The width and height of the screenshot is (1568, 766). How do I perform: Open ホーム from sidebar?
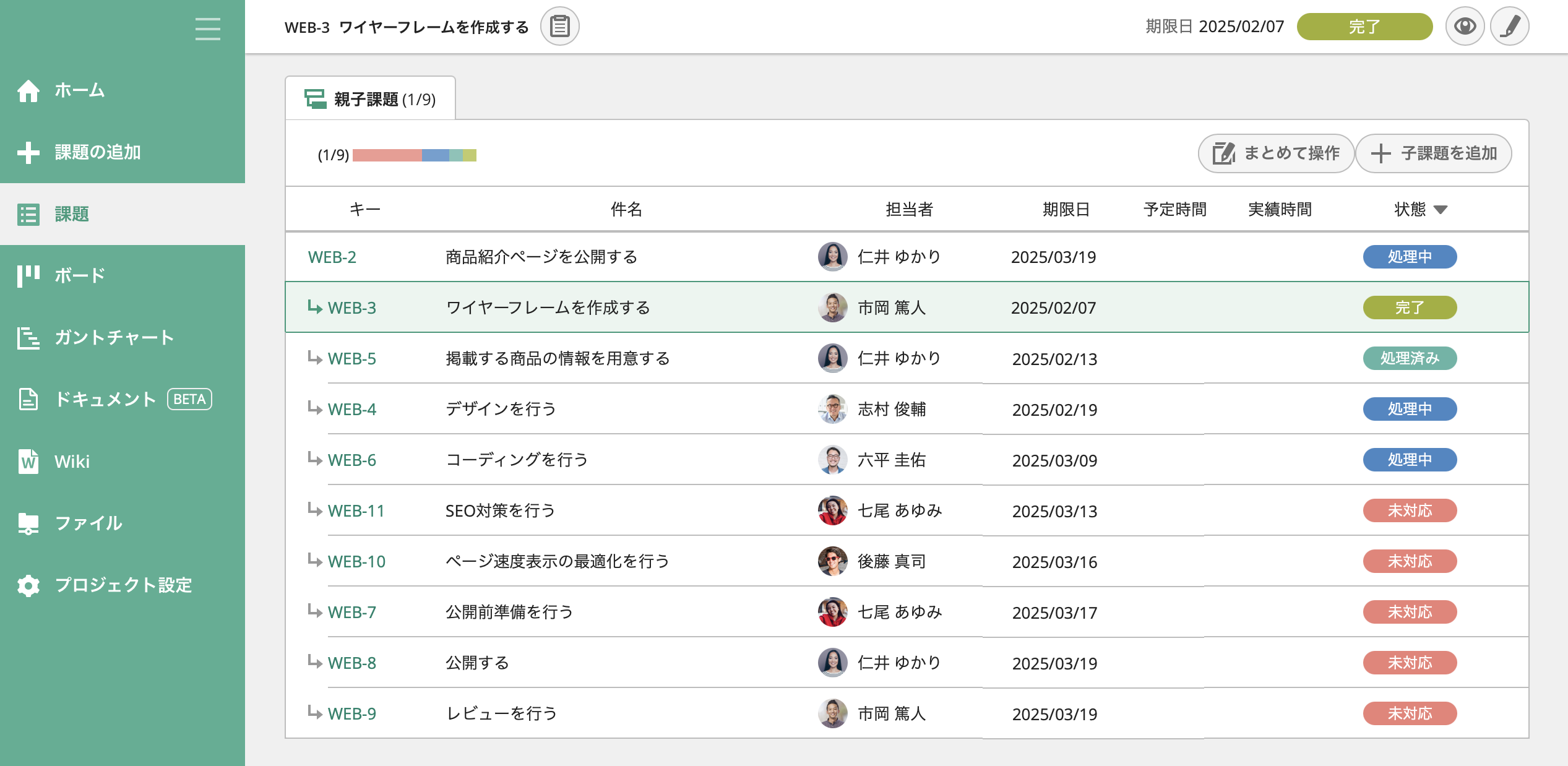79,90
